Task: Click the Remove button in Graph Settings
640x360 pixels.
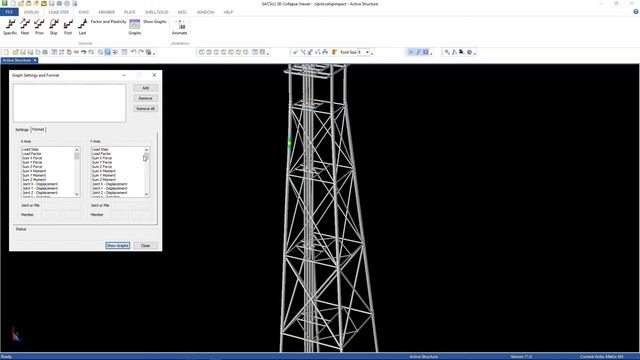Action: click(146, 98)
